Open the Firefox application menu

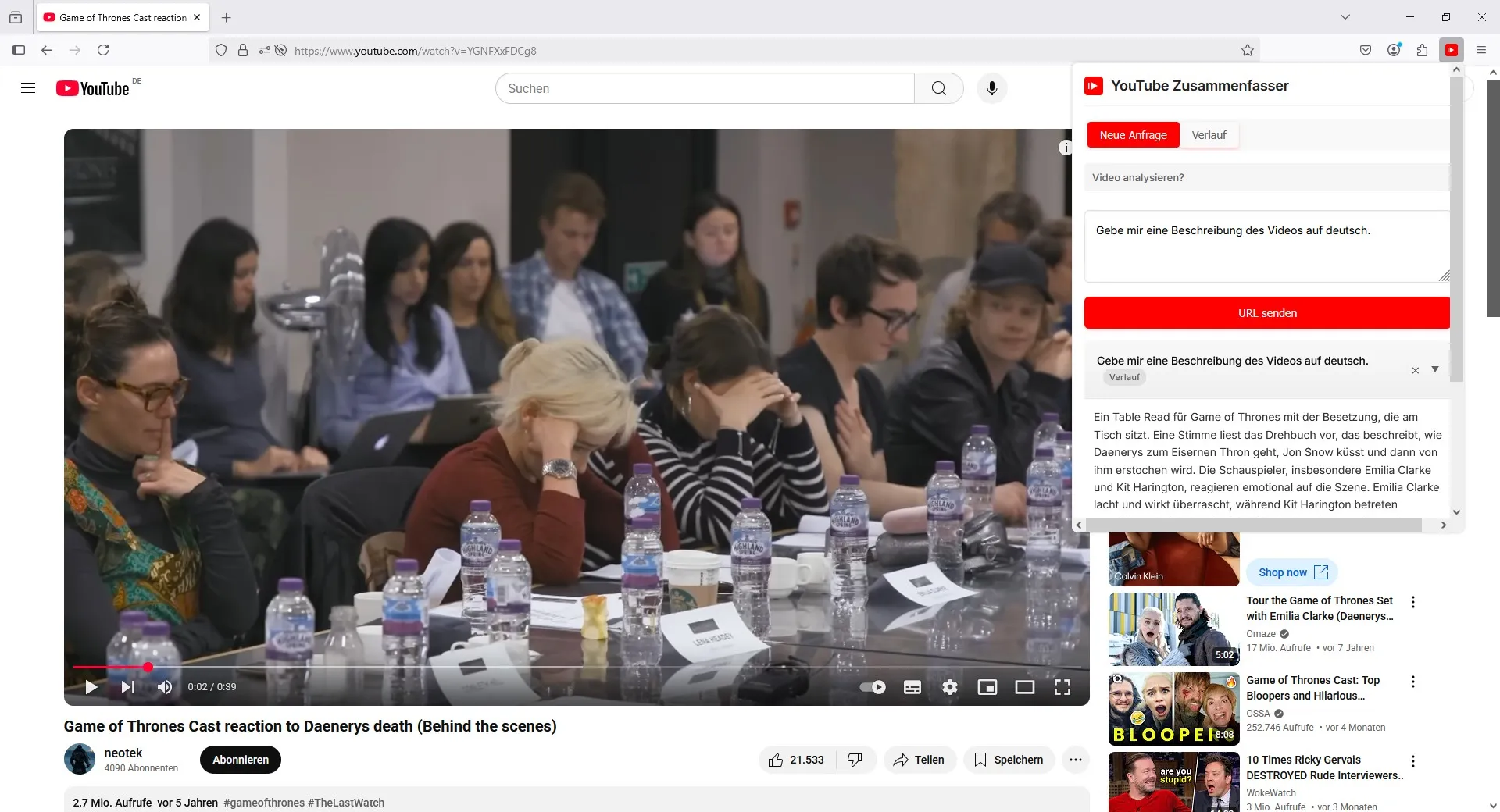[1481, 50]
